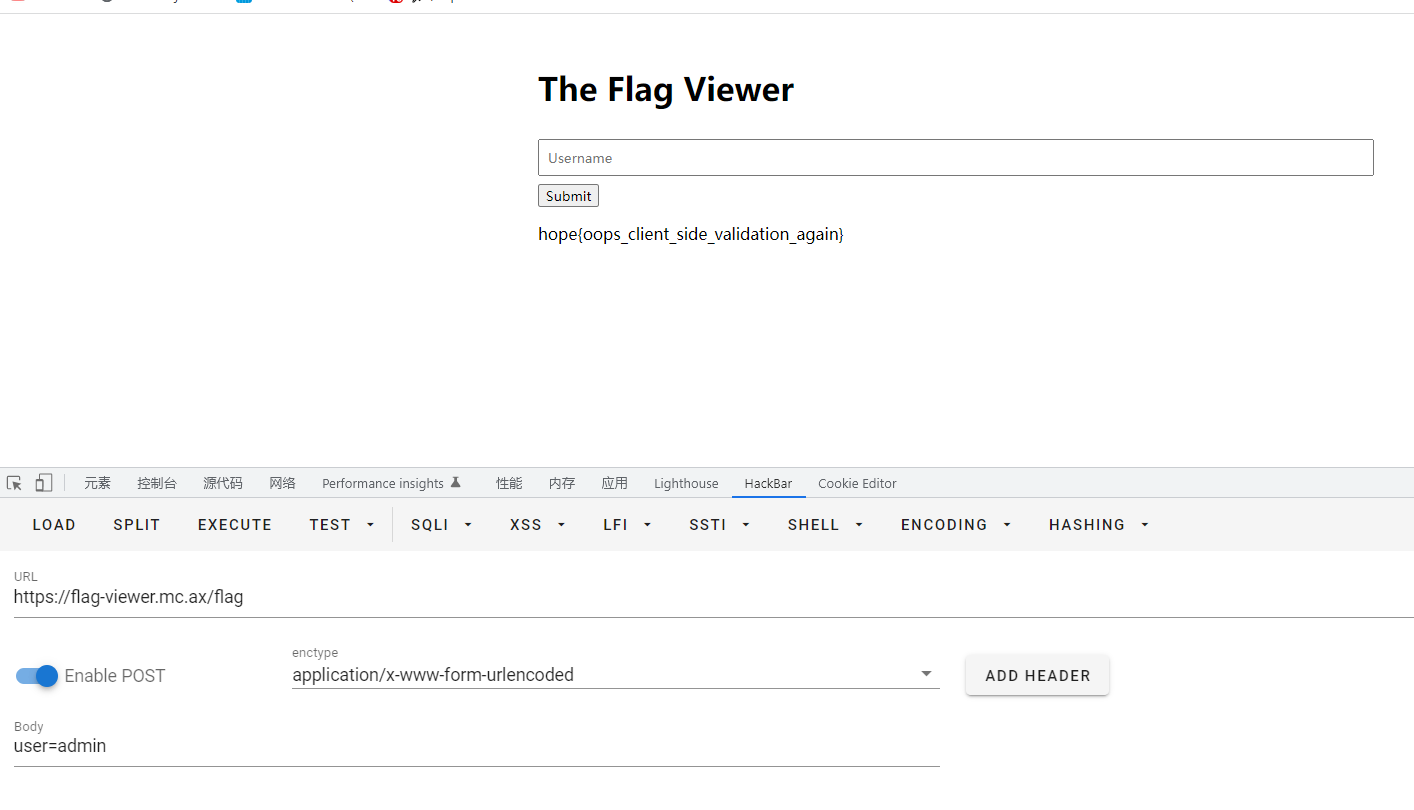Activate the inspect element picker icon
Image resolution: width=1414 pixels, height=810 pixels.
pos(14,483)
